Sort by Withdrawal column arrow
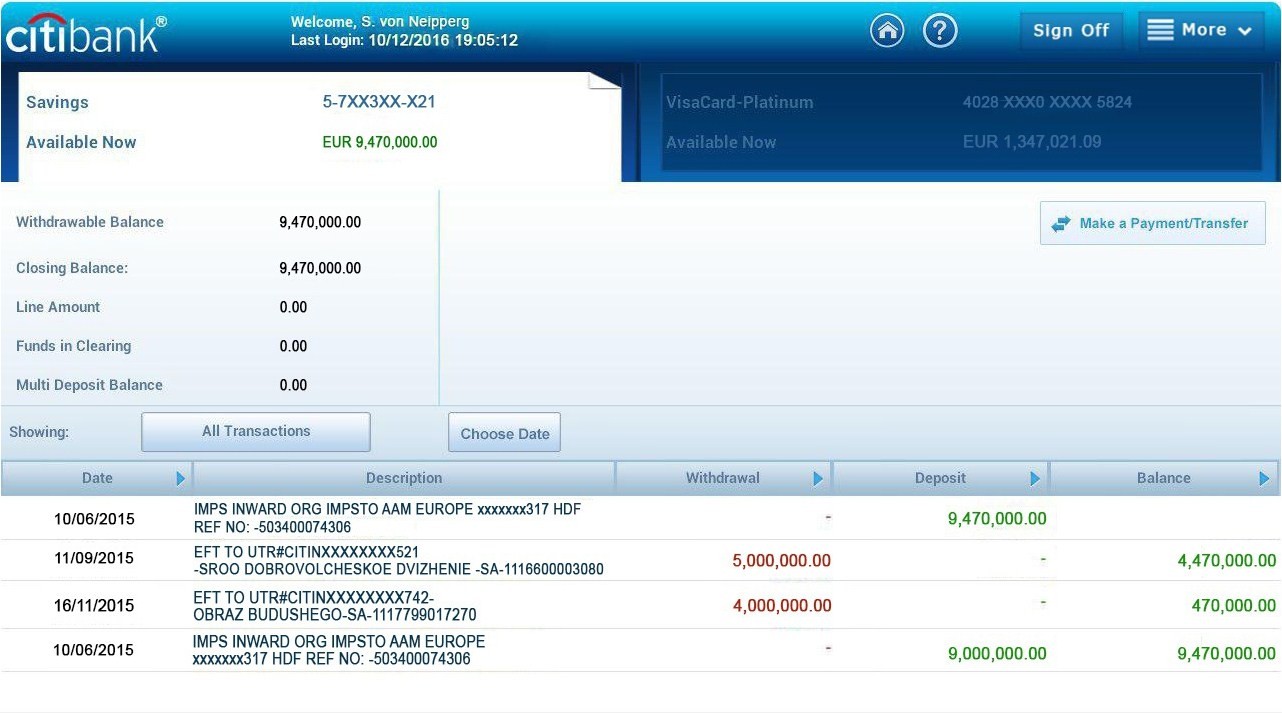Viewport: 1282px width, 715px height. click(x=818, y=479)
